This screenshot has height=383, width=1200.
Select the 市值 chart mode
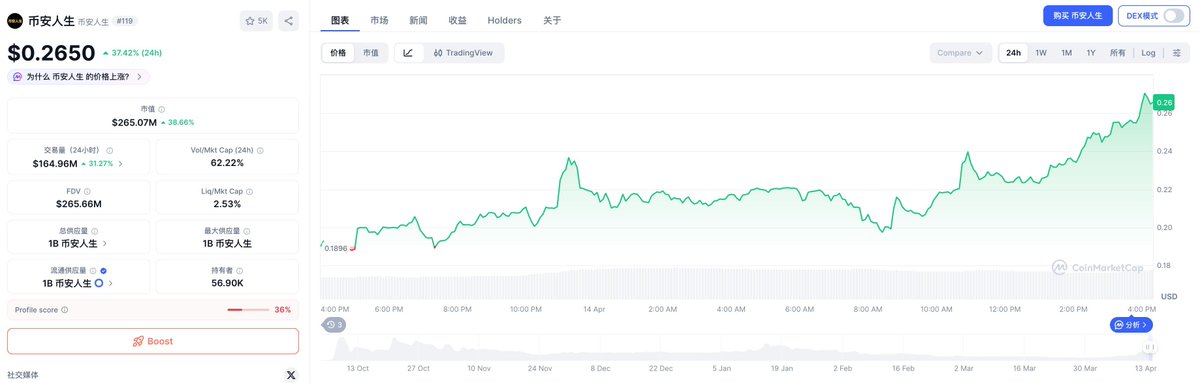coord(370,53)
